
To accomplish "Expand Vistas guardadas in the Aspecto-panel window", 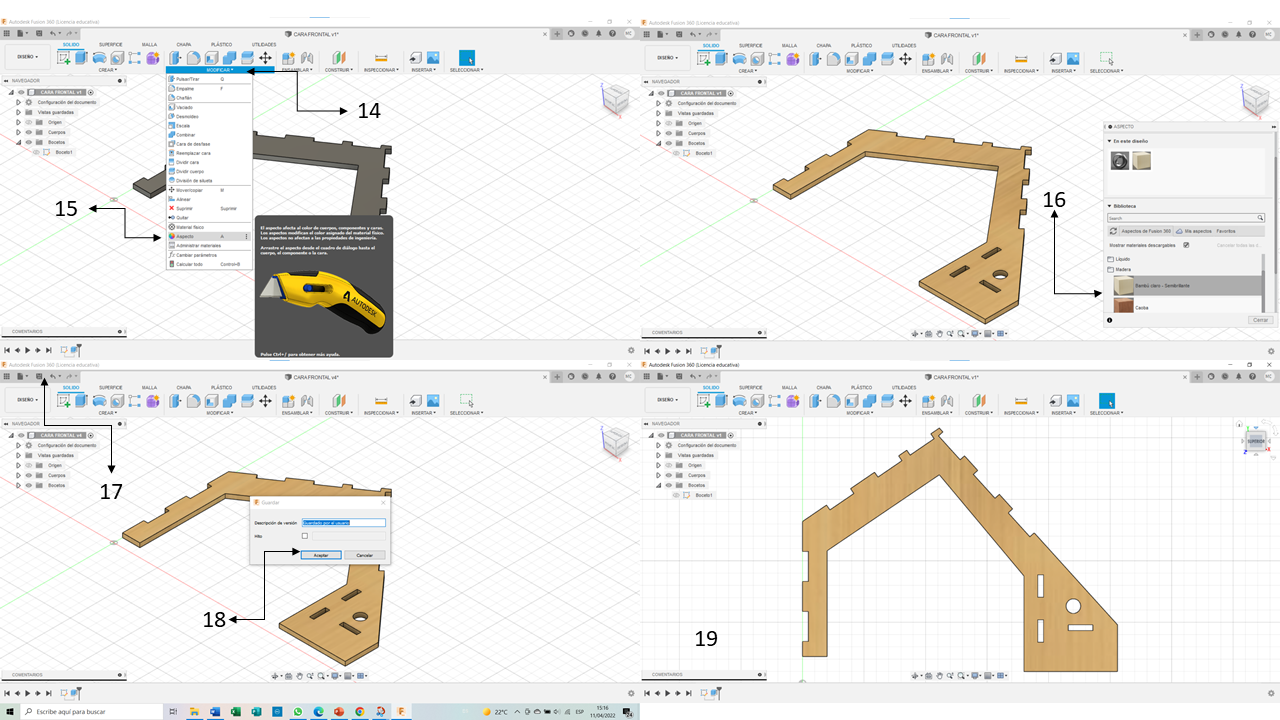I will (x=658, y=113).
